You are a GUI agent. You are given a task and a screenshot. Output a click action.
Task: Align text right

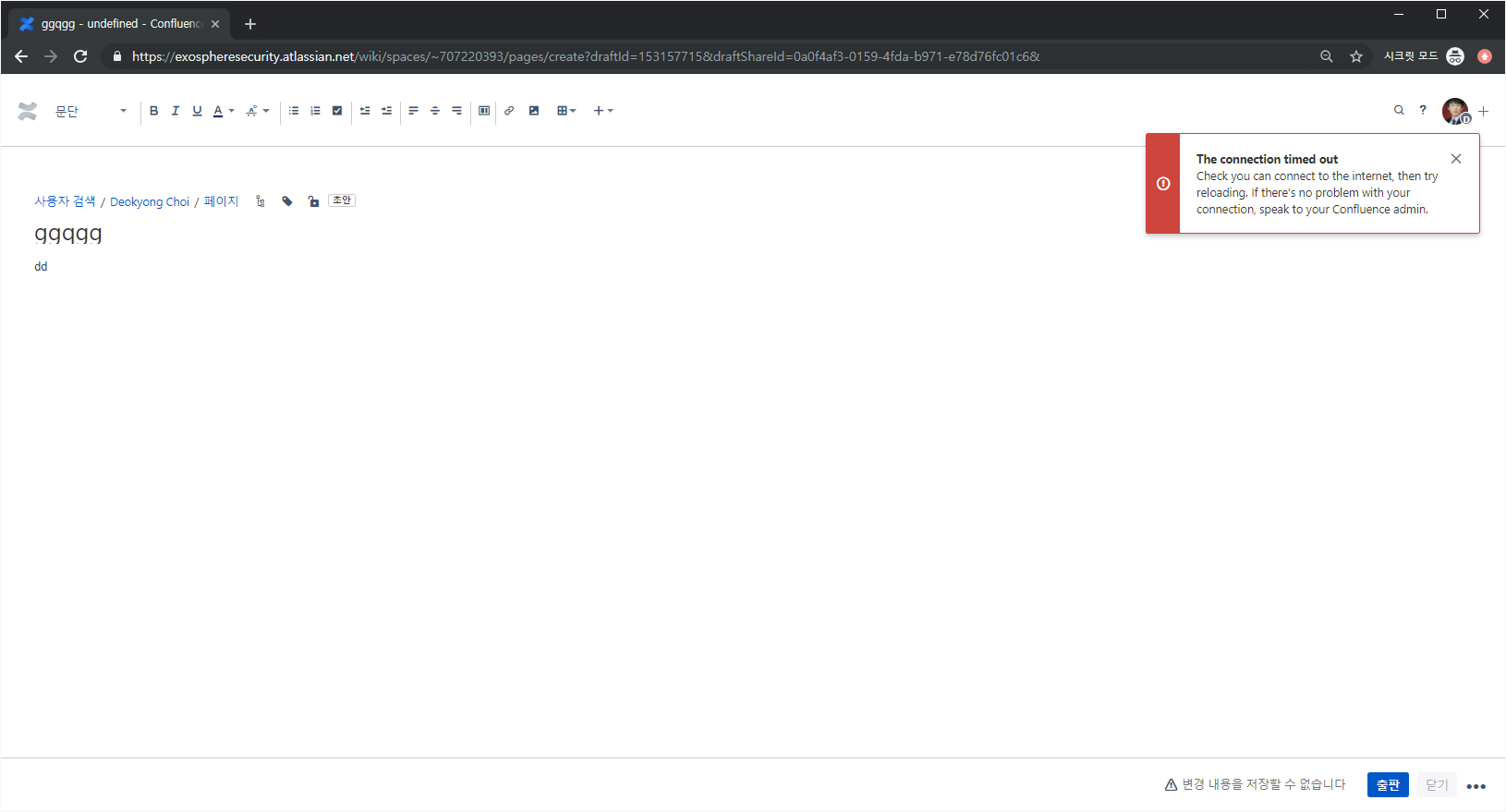[x=456, y=111]
